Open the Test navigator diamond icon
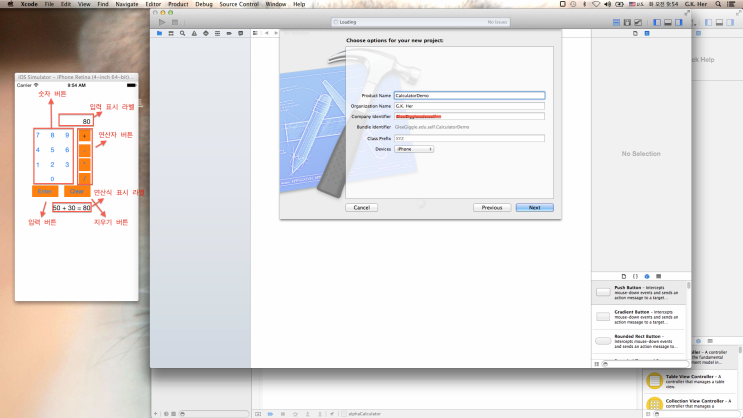The height and width of the screenshot is (418, 743). pos(206,33)
